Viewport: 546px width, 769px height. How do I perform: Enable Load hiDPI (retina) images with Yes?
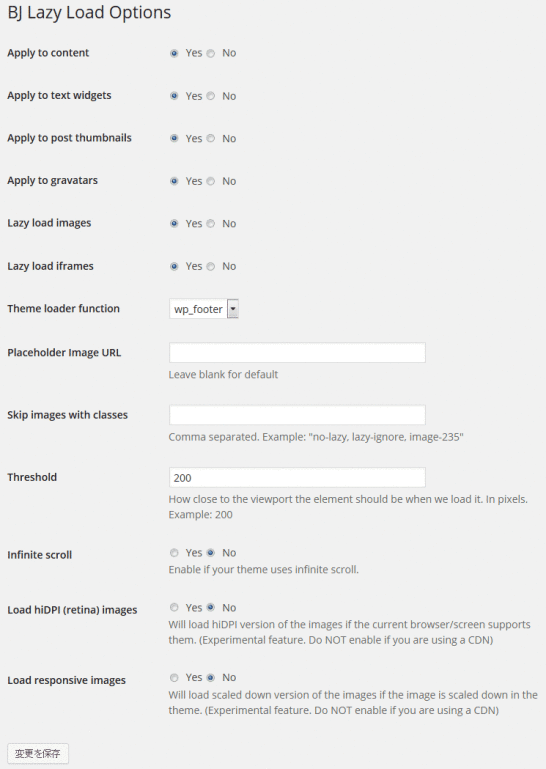[x=174, y=608]
